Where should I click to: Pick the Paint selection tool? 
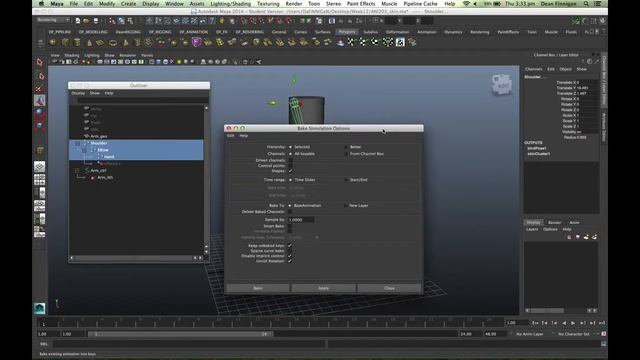pyautogui.click(x=40, y=88)
